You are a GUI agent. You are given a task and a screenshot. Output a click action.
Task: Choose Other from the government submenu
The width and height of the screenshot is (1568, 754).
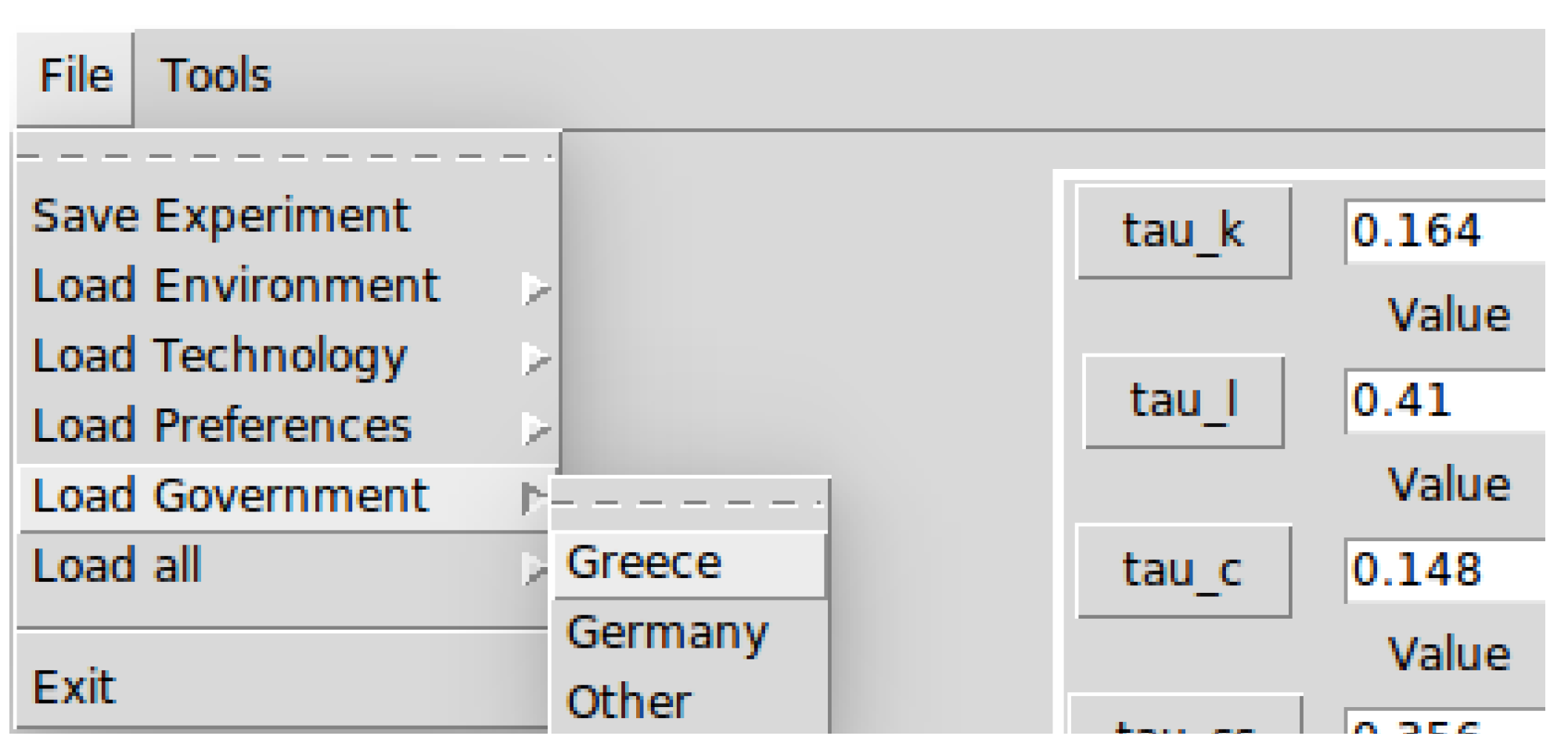tap(629, 702)
